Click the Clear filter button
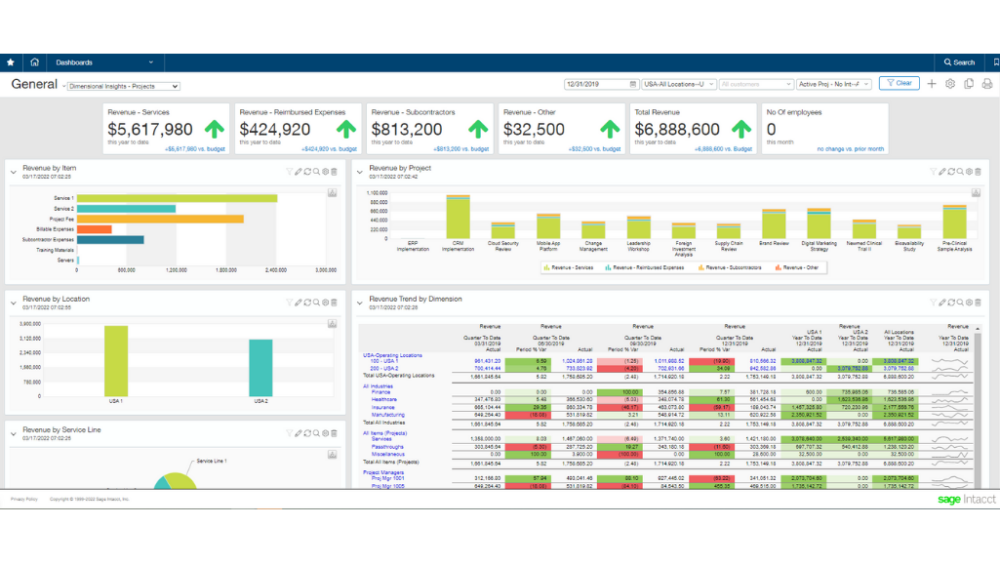Image resolution: width=1000 pixels, height=566 pixels. pos(899,84)
